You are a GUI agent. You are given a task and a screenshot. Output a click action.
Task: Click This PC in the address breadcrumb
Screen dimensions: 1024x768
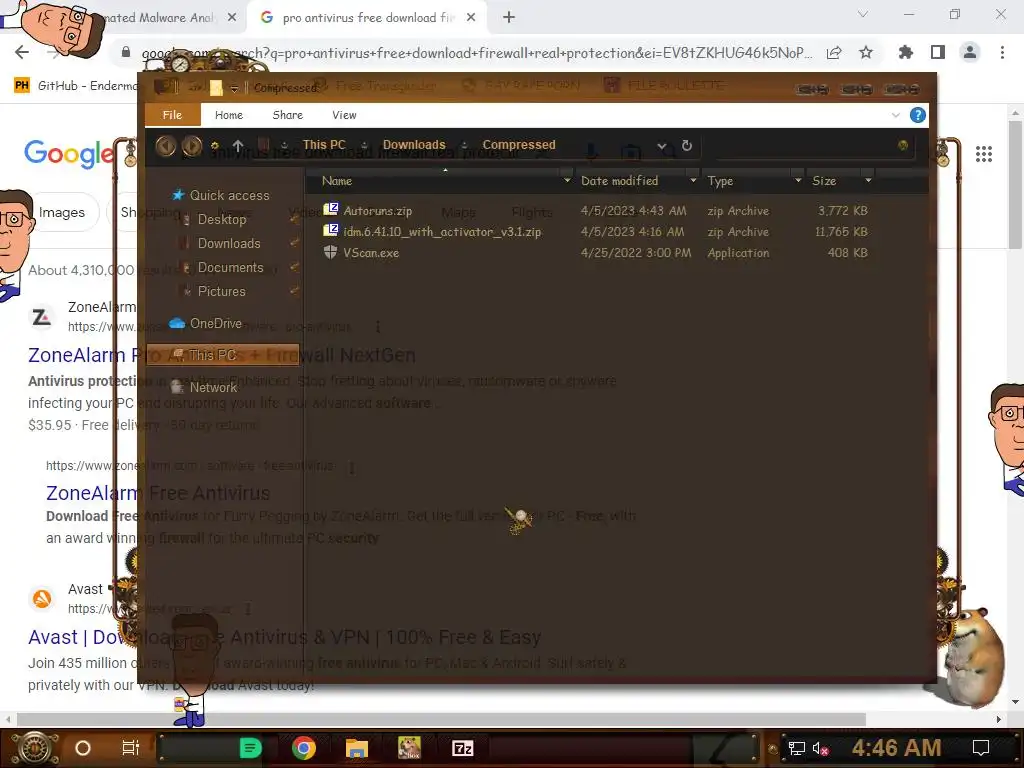(324, 145)
